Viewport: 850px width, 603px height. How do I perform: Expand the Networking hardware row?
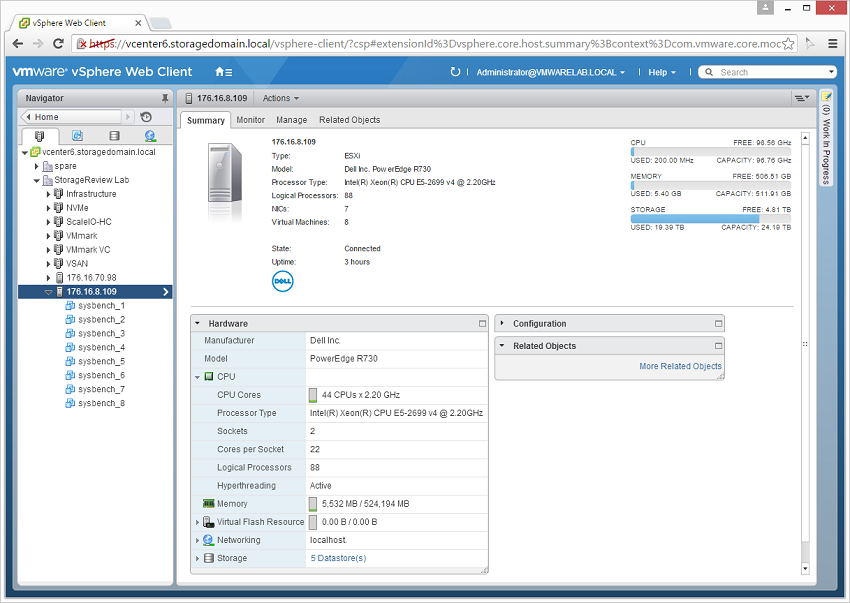point(197,541)
